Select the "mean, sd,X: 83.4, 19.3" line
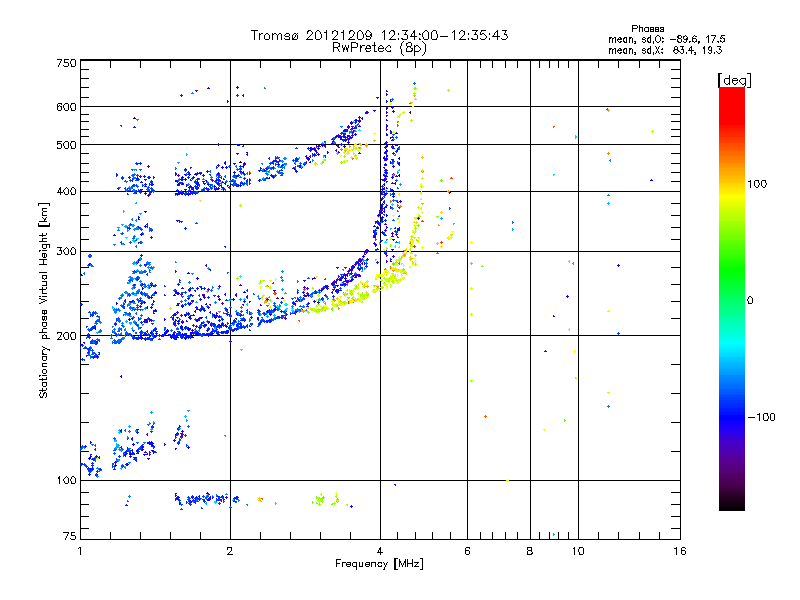Image resolution: width=800 pixels, height=600 pixels. click(665, 50)
